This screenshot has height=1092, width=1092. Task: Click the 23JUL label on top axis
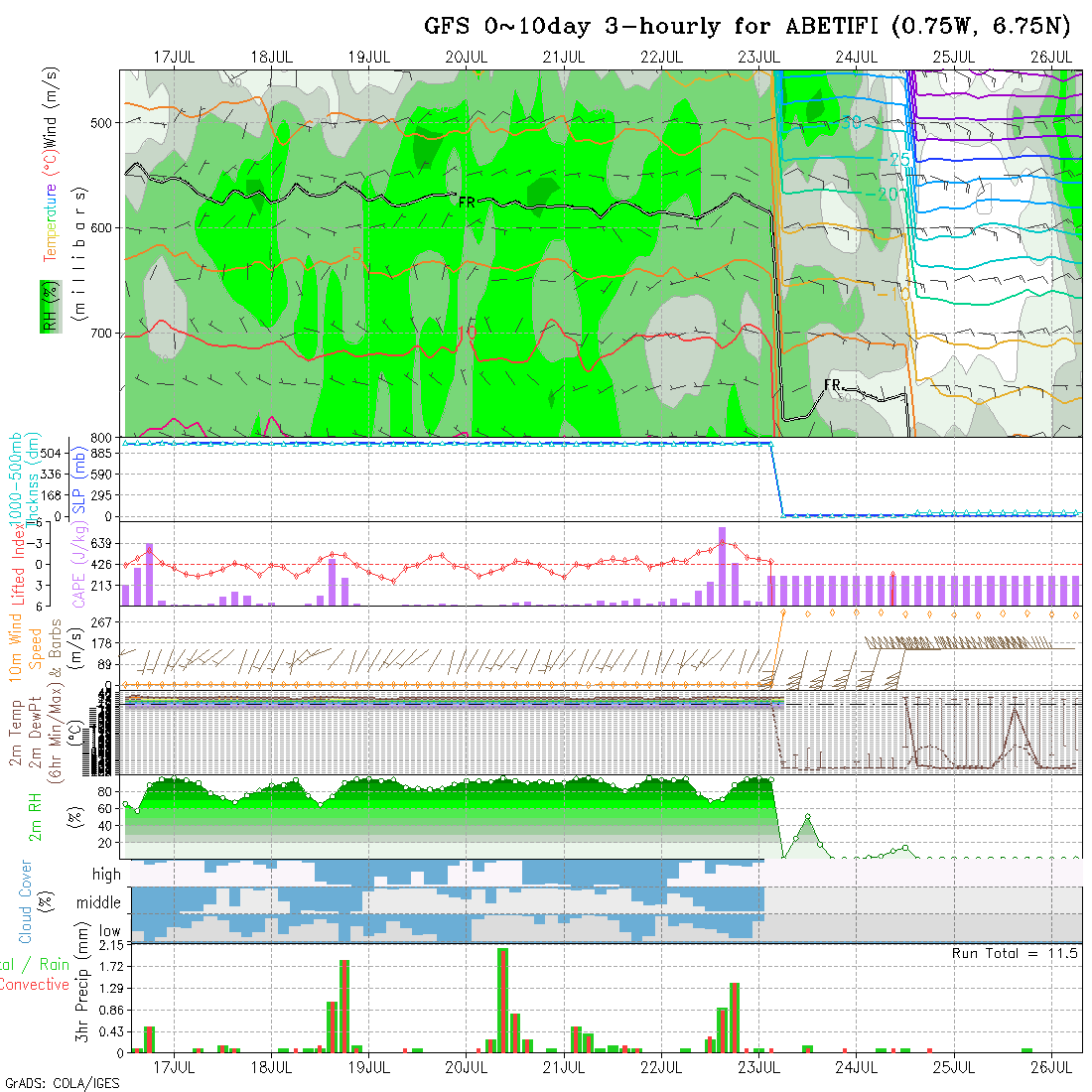pyautogui.click(x=757, y=57)
